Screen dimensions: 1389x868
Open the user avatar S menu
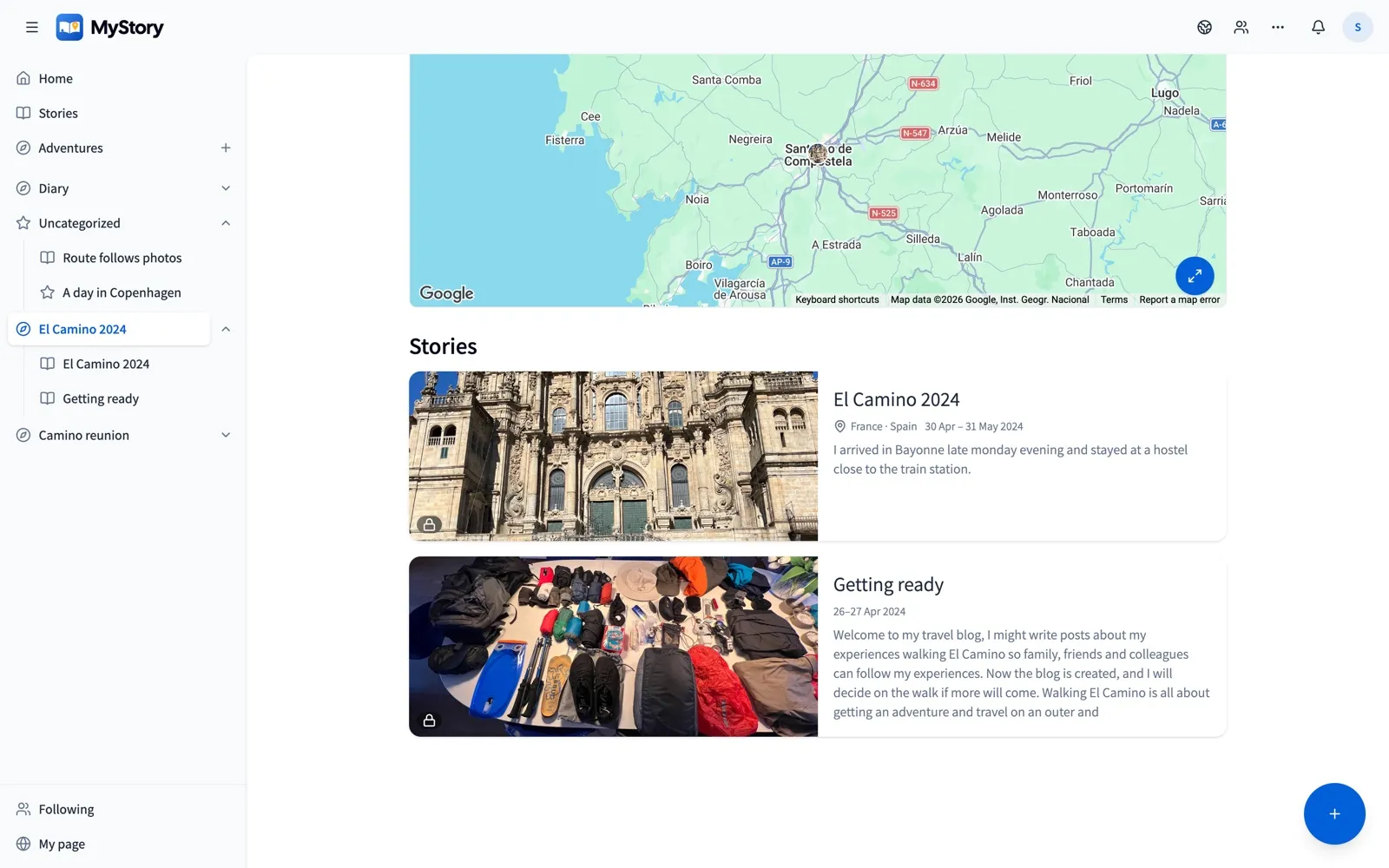coord(1358,27)
